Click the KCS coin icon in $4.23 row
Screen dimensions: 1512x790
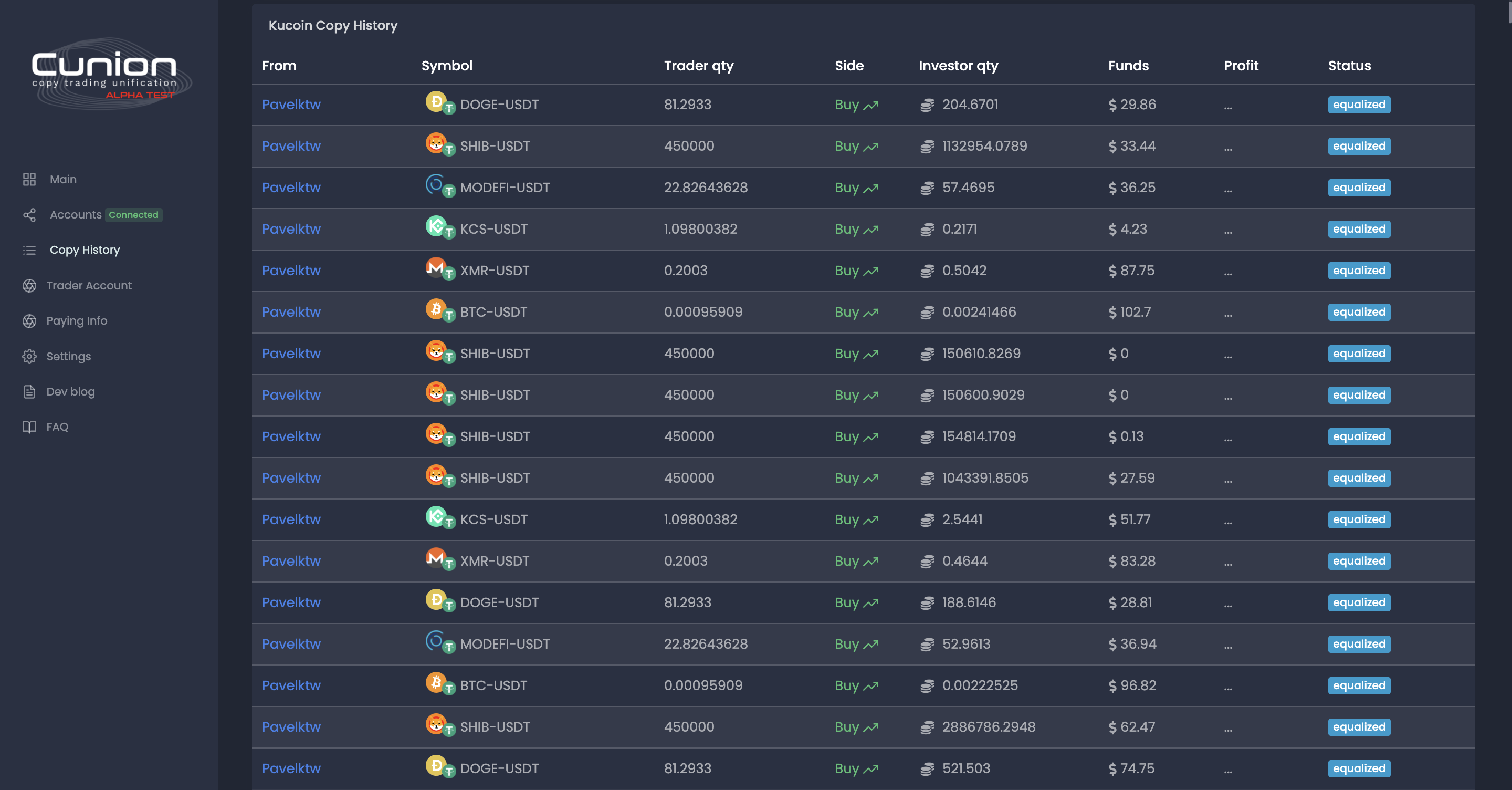point(436,226)
